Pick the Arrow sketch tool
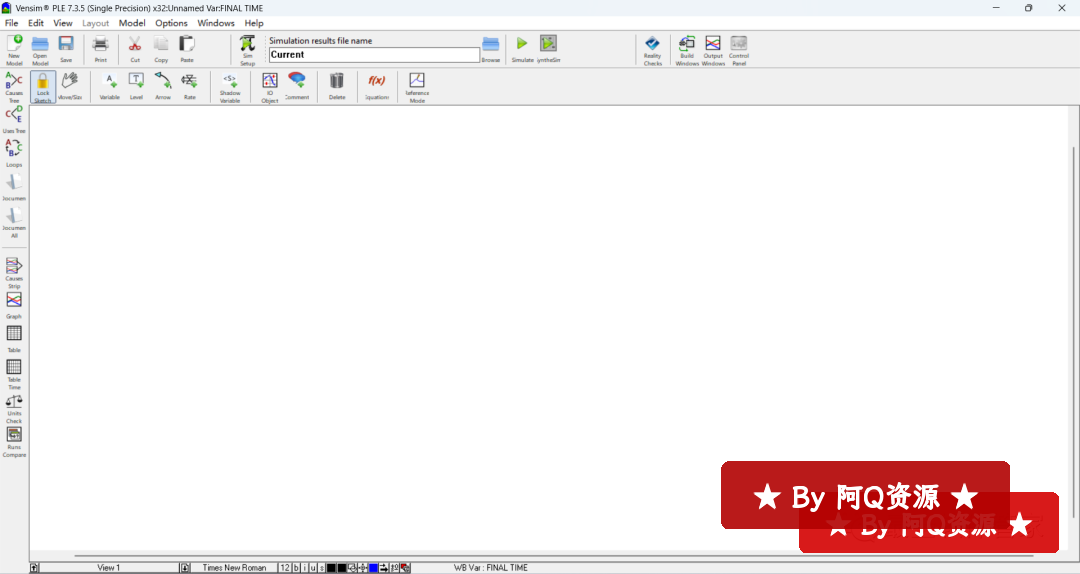1080x574 pixels. click(x=162, y=86)
